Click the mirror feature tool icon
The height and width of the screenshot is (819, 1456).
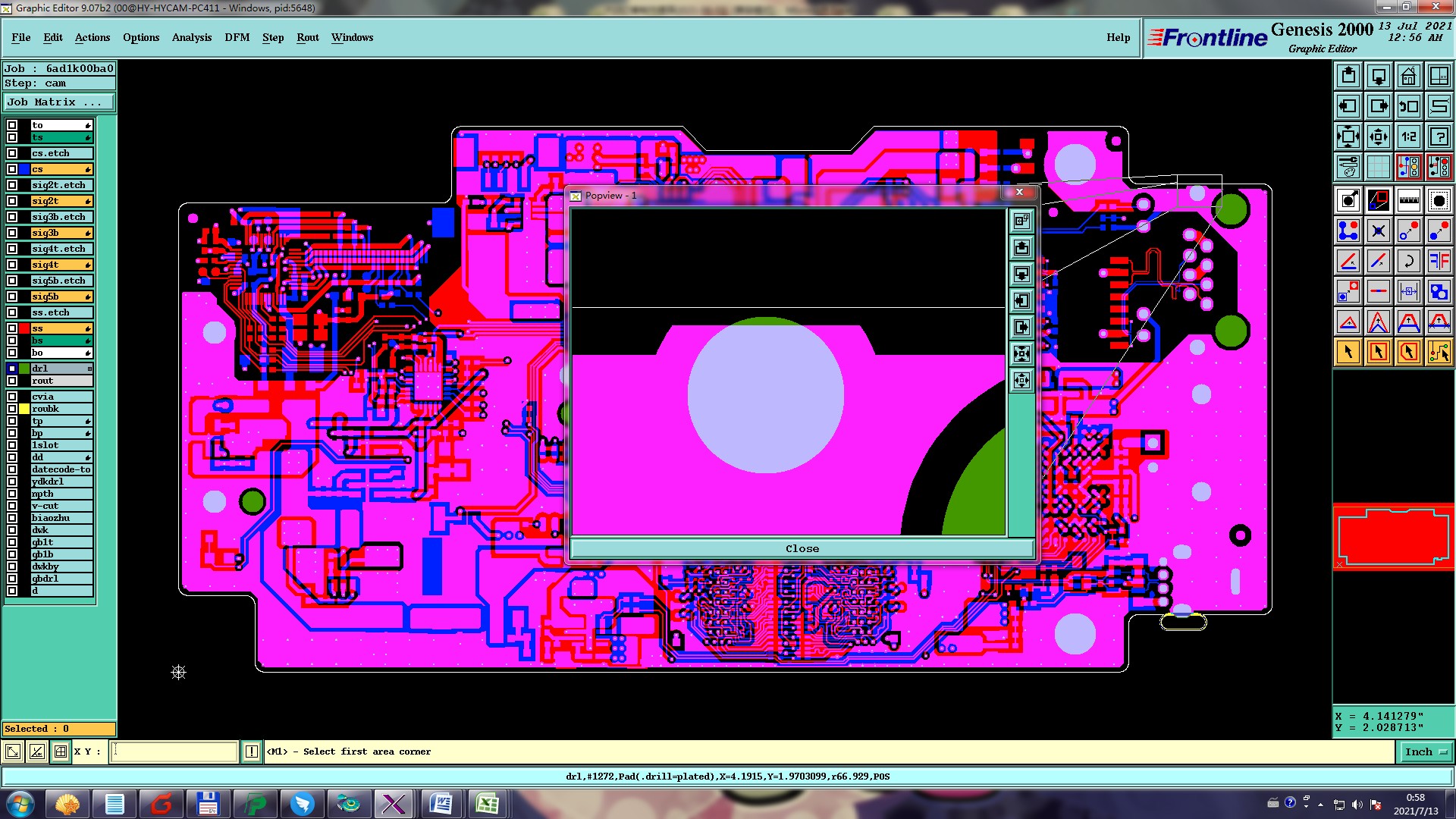[x=1439, y=261]
